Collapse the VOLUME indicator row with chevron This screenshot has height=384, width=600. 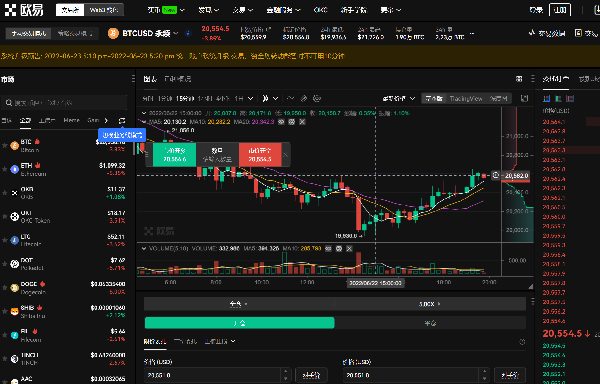tap(144, 249)
